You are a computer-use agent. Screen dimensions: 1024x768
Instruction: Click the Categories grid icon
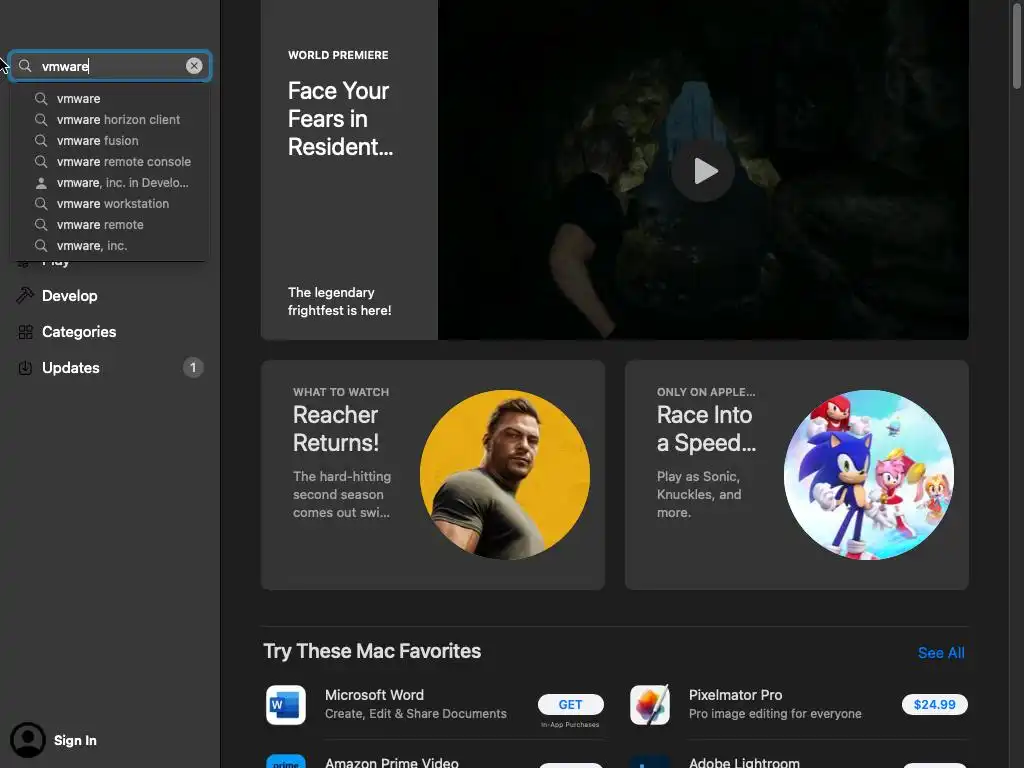pos(25,332)
